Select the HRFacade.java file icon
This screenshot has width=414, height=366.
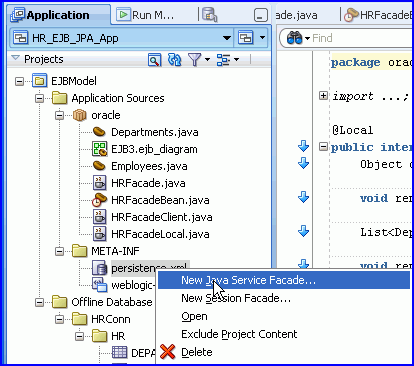point(99,183)
